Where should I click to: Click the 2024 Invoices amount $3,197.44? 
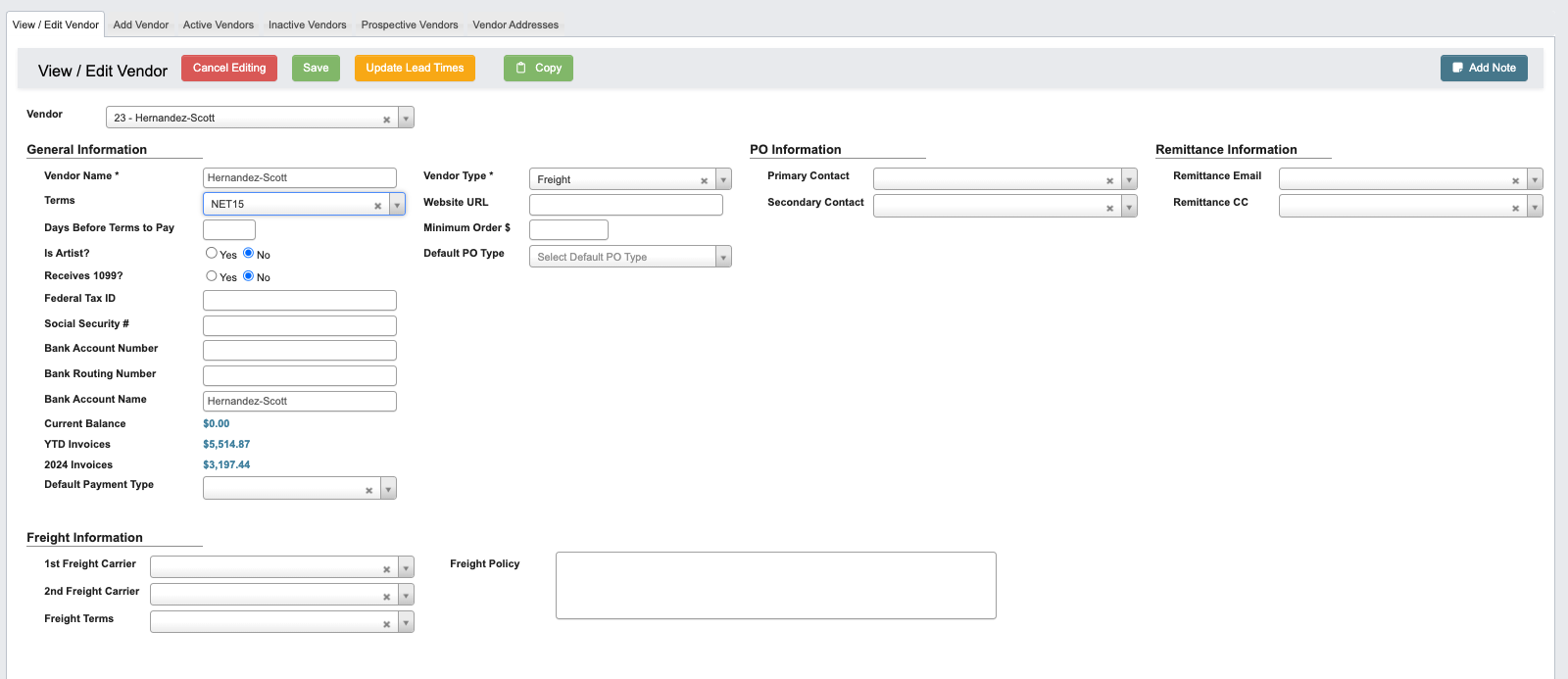click(x=226, y=465)
